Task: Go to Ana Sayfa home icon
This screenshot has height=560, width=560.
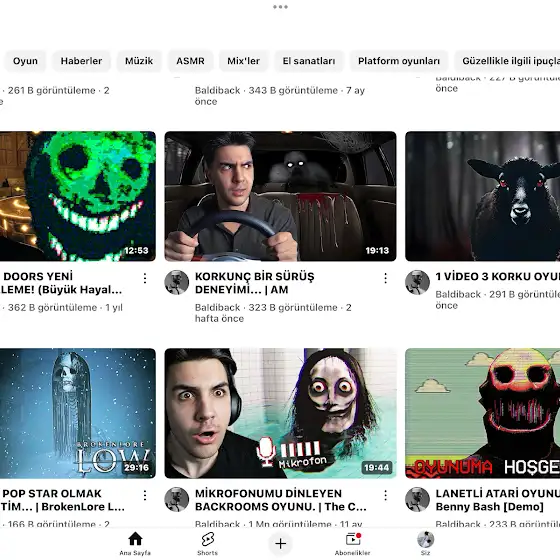Action: click(135, 539)
